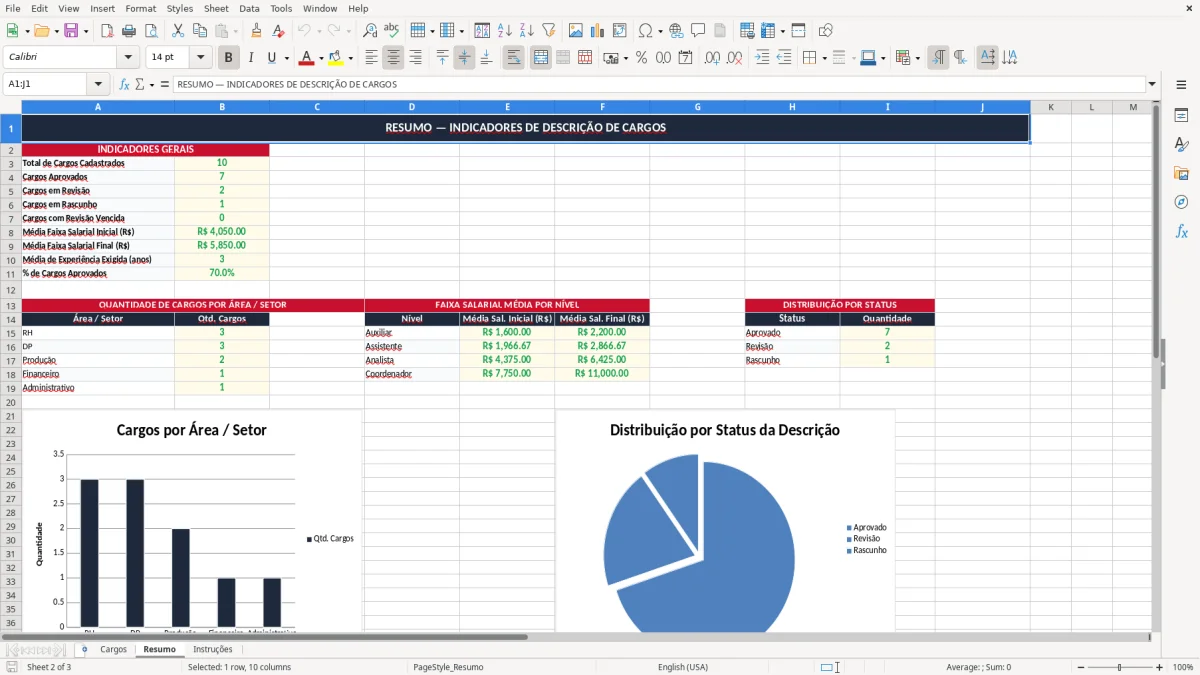Increase indent

tap(762, 58)
